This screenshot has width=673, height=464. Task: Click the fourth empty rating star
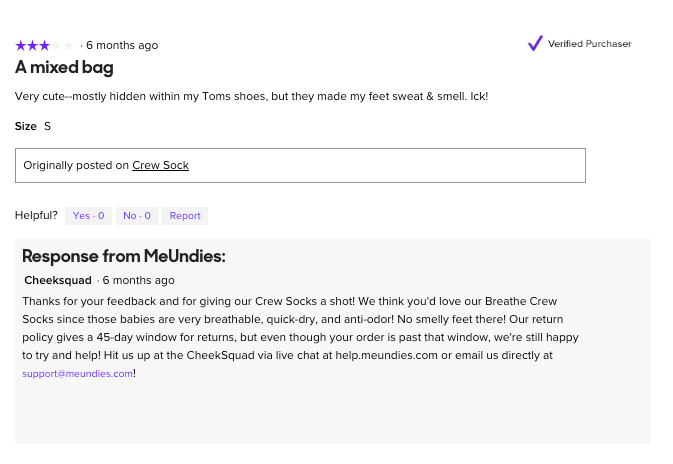tap(56, 45)
